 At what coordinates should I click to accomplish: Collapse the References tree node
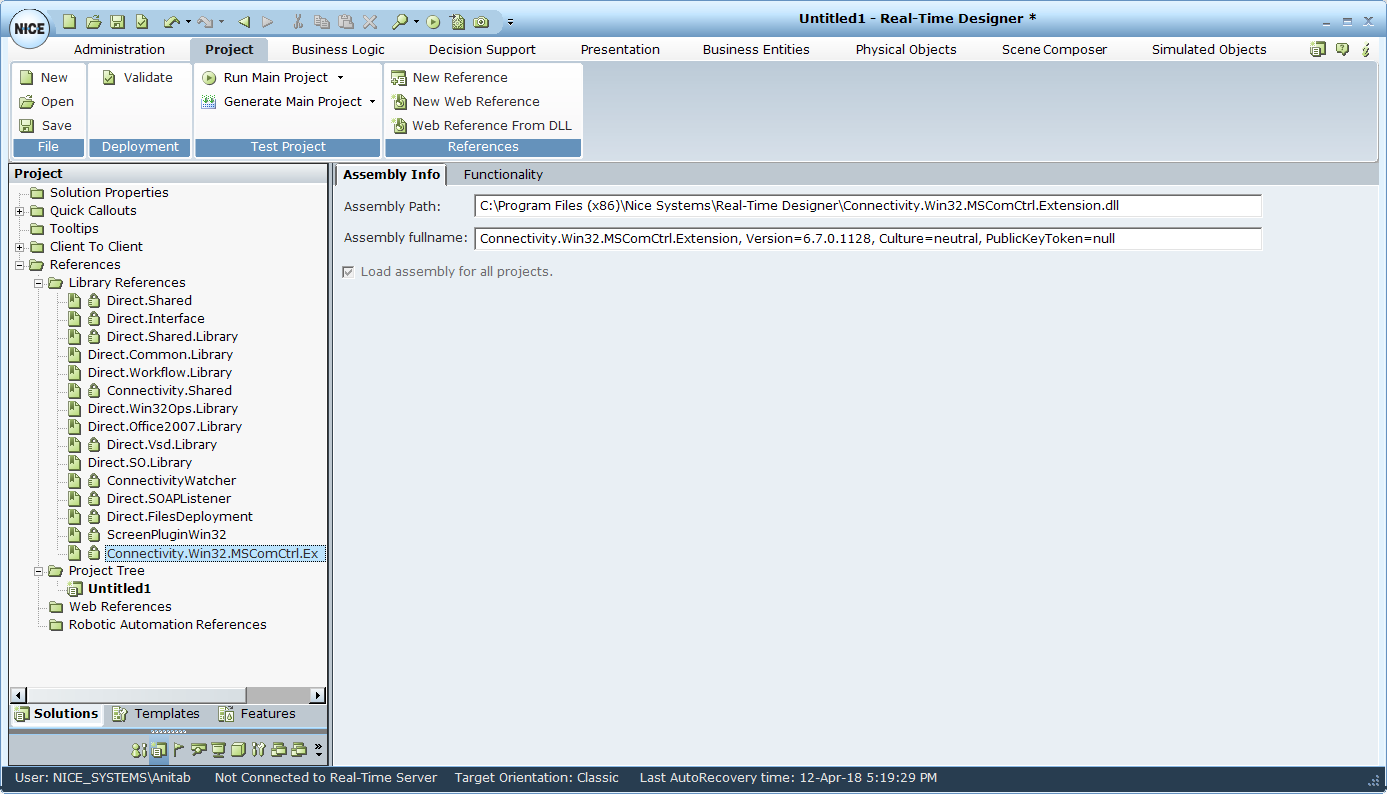(20, 265)
